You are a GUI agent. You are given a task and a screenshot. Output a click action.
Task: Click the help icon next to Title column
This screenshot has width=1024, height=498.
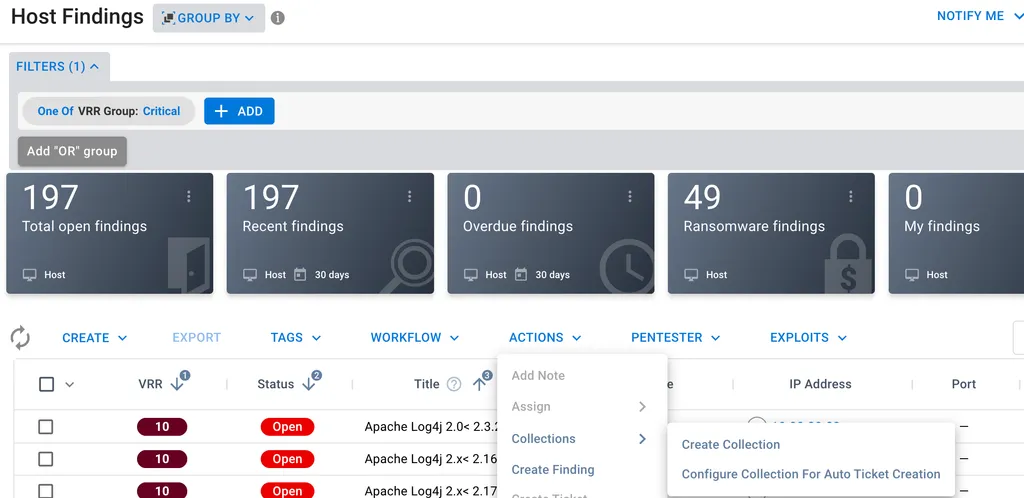pyautogui.click(x=454, y=384)
